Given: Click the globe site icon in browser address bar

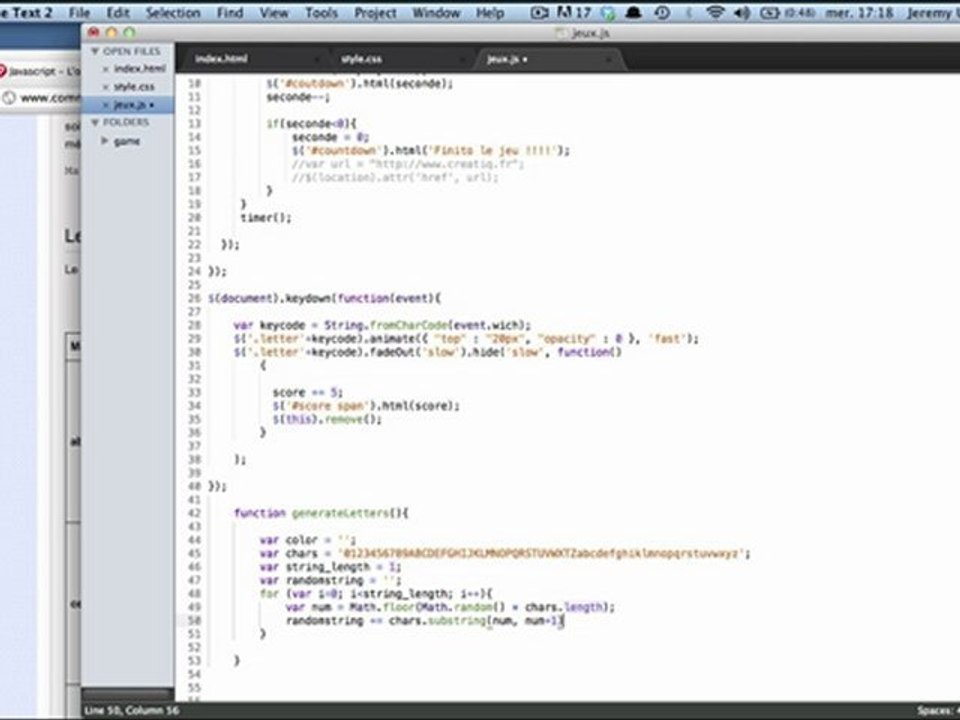Looking at the screenshot, I should point(9,98).
